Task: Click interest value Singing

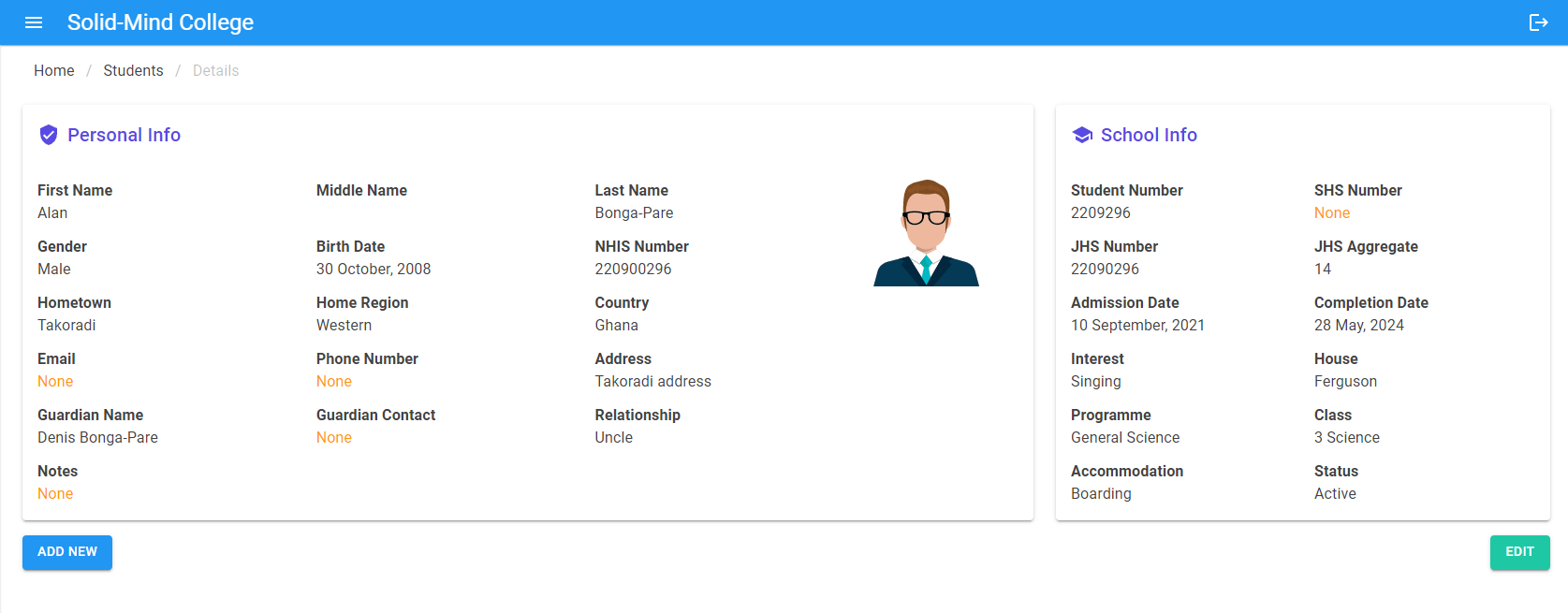Action: (x=1096, y=382)
